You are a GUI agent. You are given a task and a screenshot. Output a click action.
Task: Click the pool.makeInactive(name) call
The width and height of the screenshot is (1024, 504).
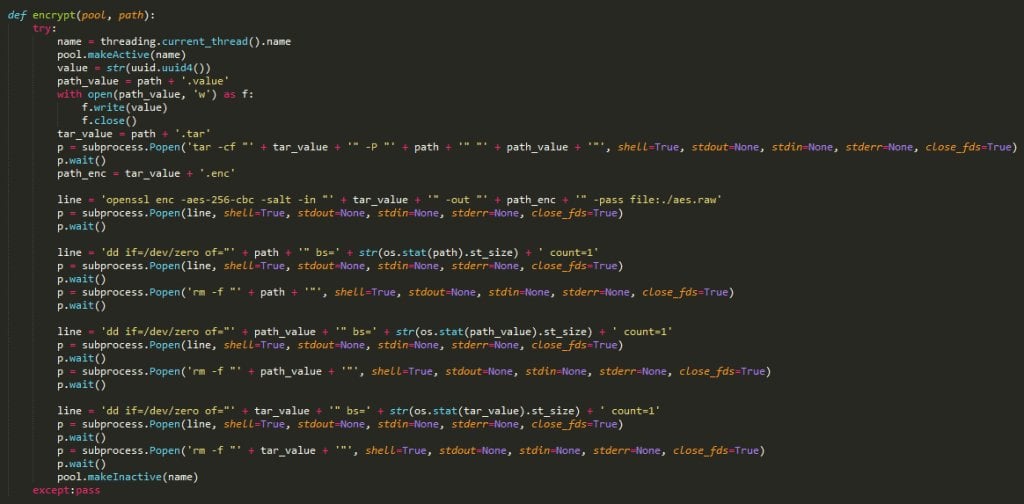point(127,477)
